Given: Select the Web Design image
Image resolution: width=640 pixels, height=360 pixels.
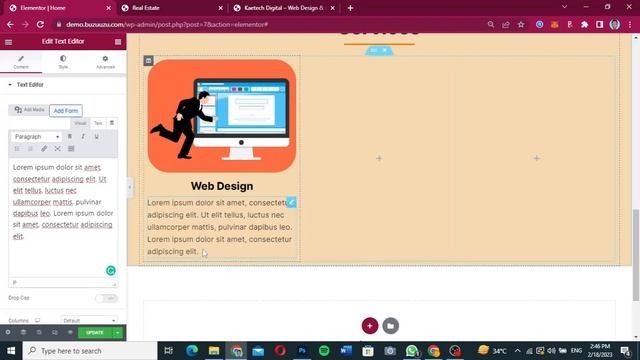Looking at the screenshot, I should point(222,116).
